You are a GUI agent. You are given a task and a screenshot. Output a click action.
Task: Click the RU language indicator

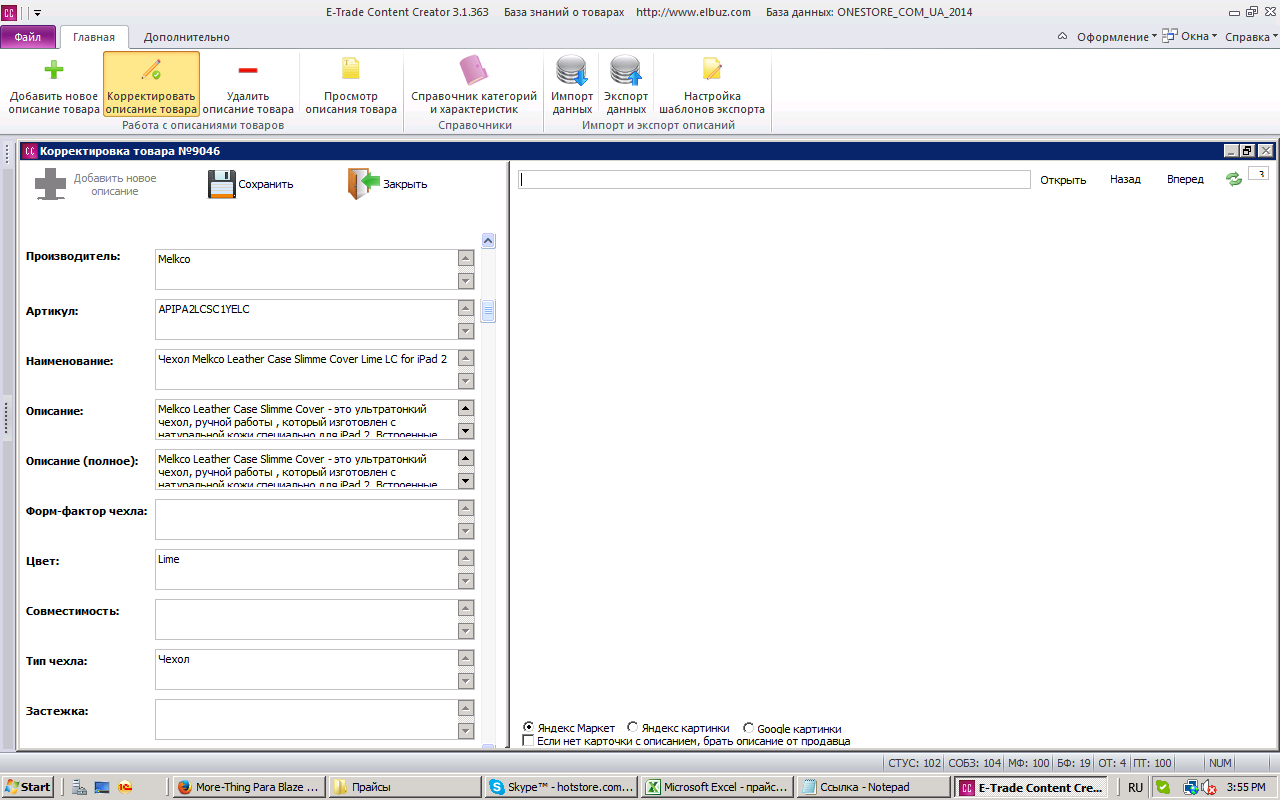pos(1135,787)
